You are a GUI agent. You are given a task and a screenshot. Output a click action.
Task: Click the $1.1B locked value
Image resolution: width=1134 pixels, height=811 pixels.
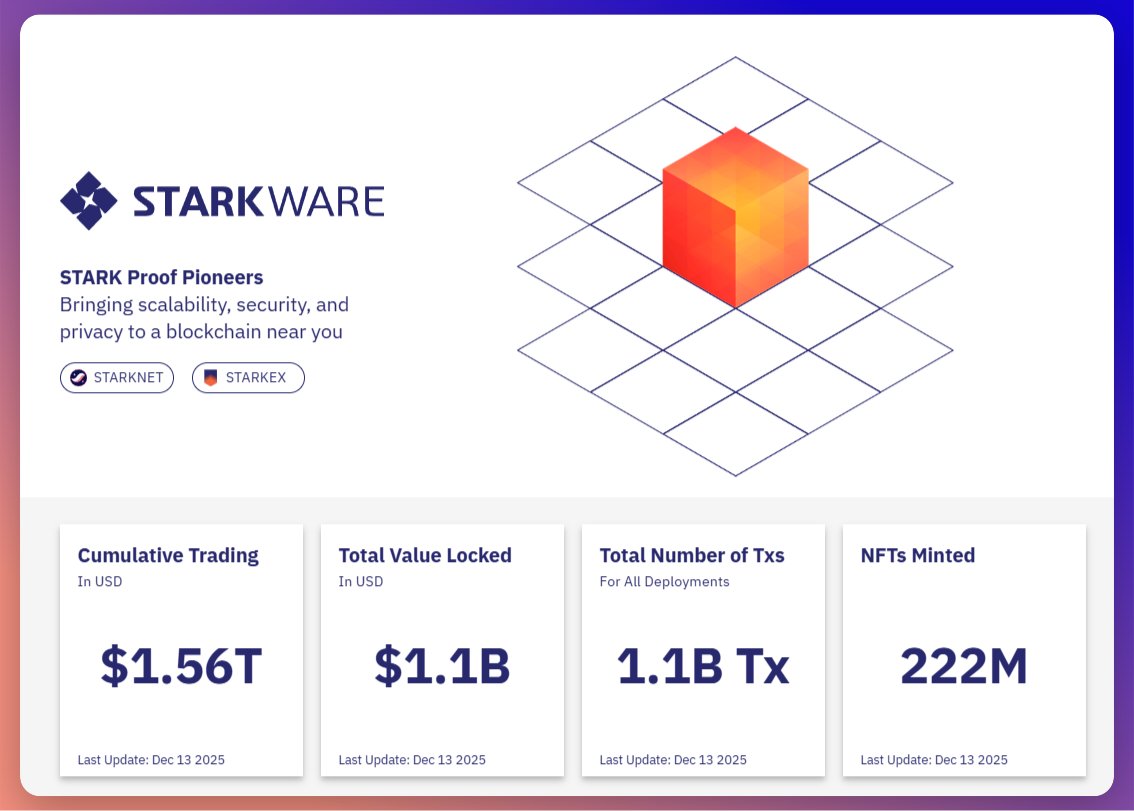tap(442, 667)
